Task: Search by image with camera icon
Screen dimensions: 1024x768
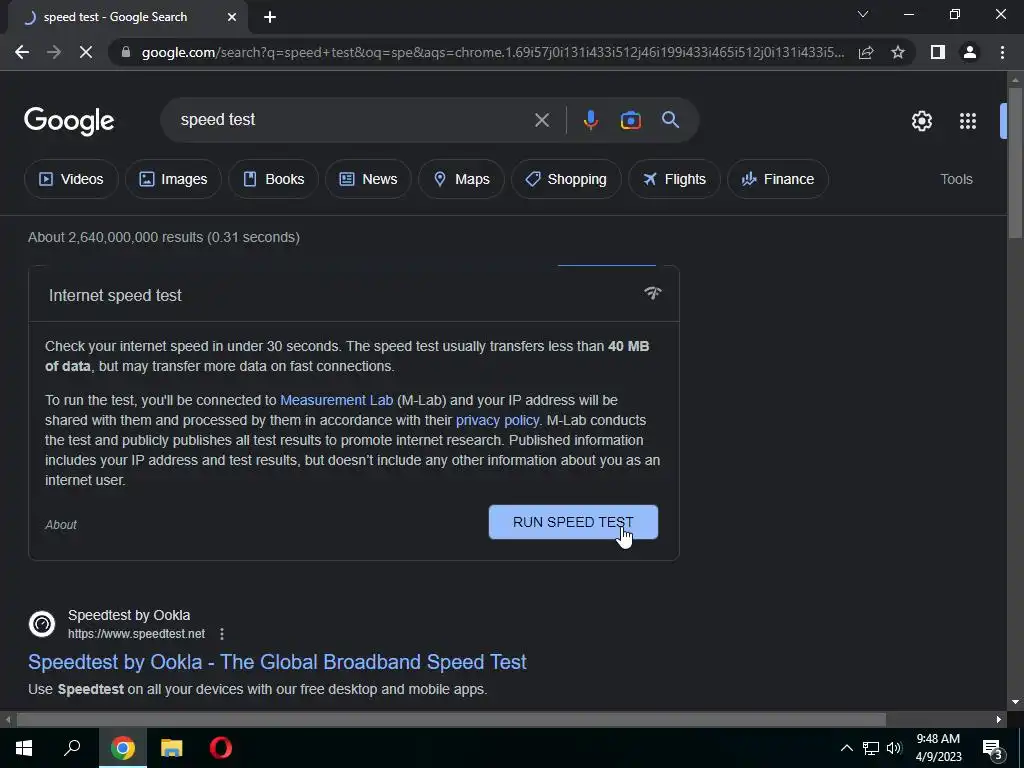Action: (630, 120)
